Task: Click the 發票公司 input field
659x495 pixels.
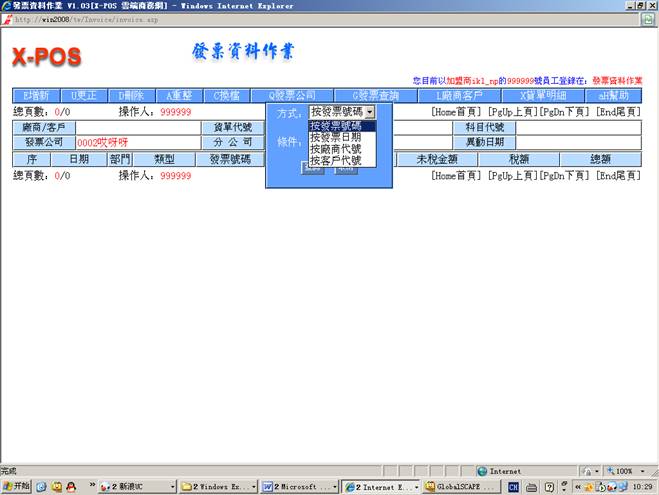Action: click(x=134, y=143)
